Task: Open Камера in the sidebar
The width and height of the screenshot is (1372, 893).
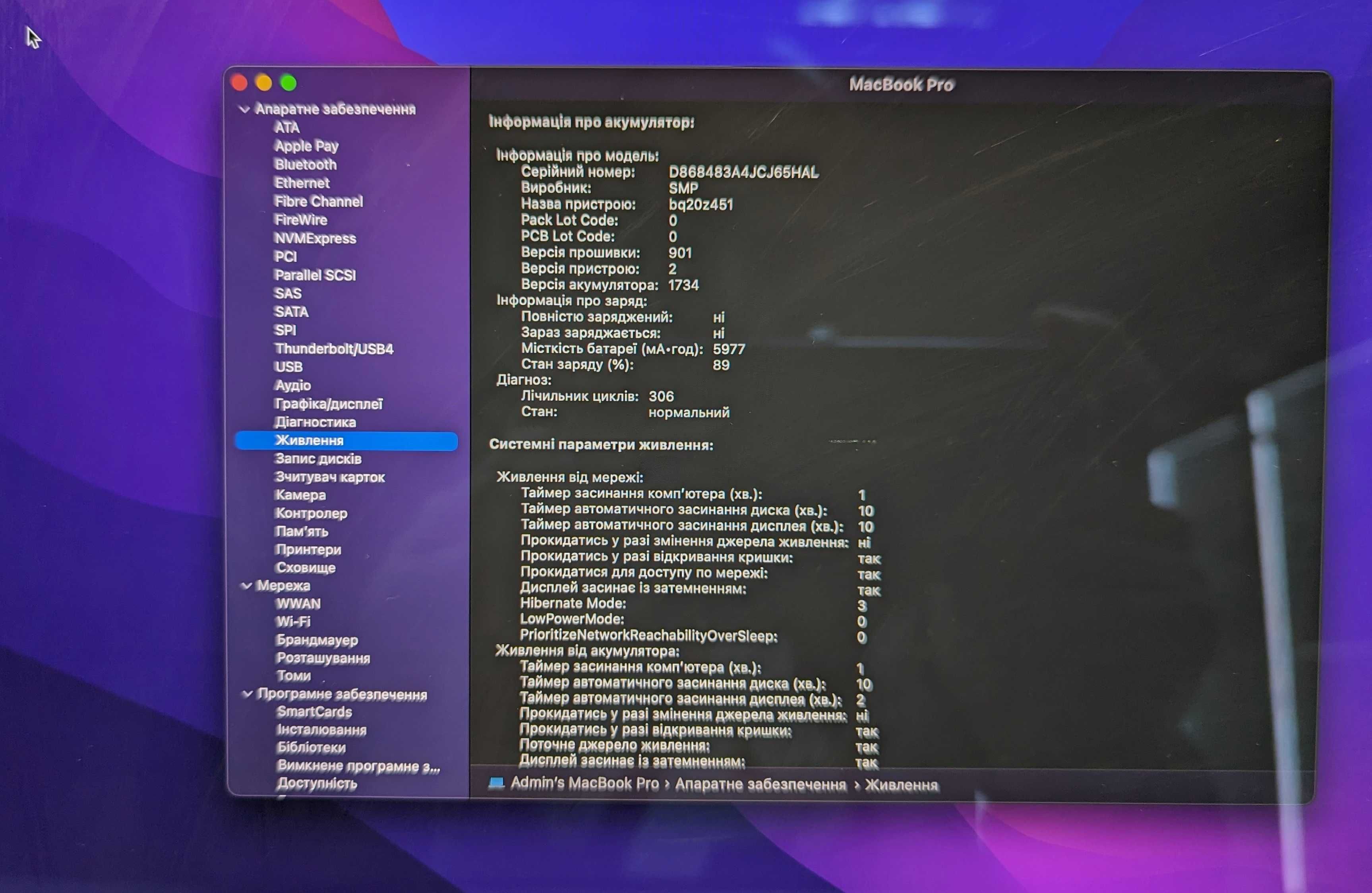Action: click(300, 495)
